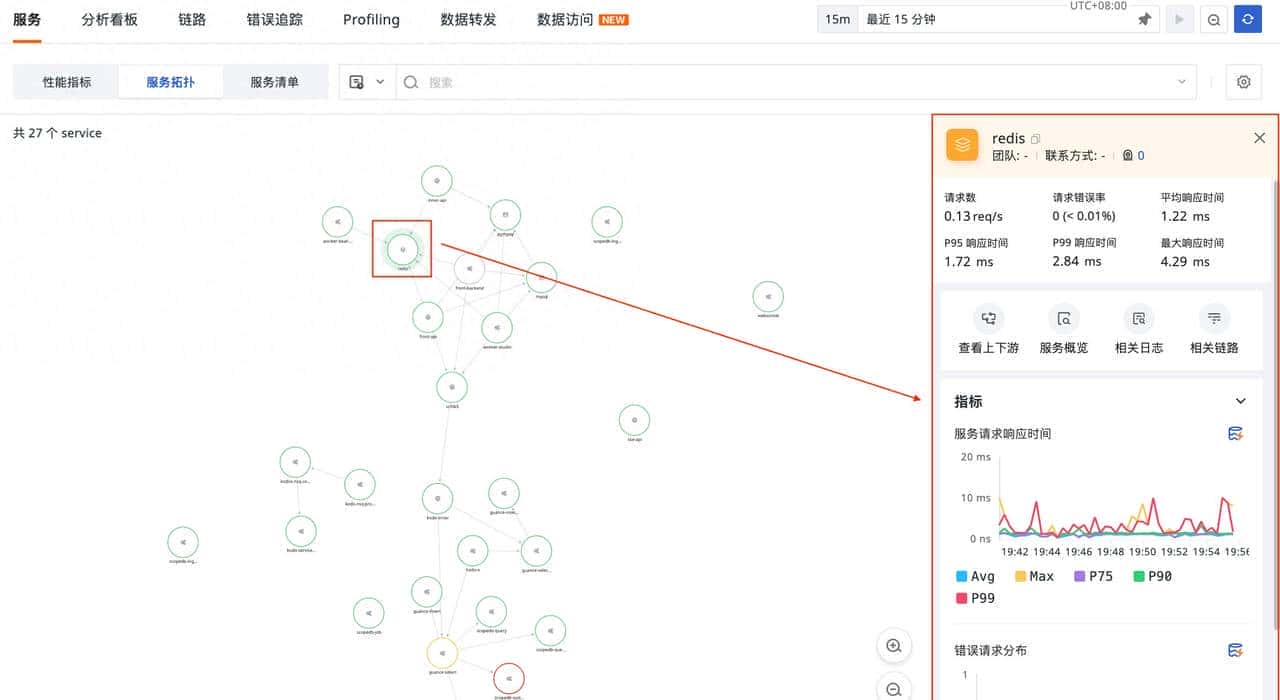Expand the search box dropdown arrow
The image size is (1280, 700).
click(1181, 82)
